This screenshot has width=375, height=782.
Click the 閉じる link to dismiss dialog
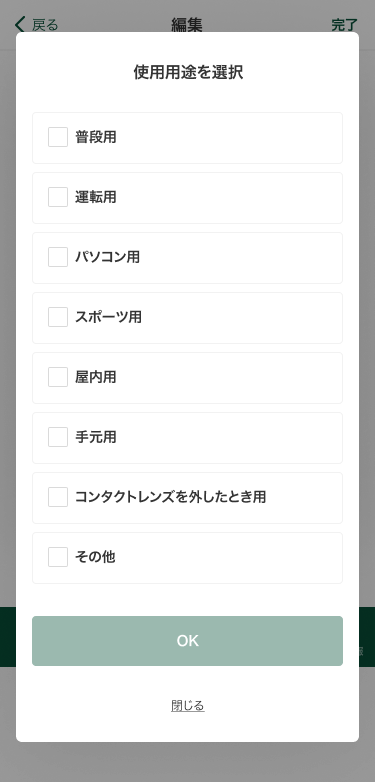pos(188,706)
